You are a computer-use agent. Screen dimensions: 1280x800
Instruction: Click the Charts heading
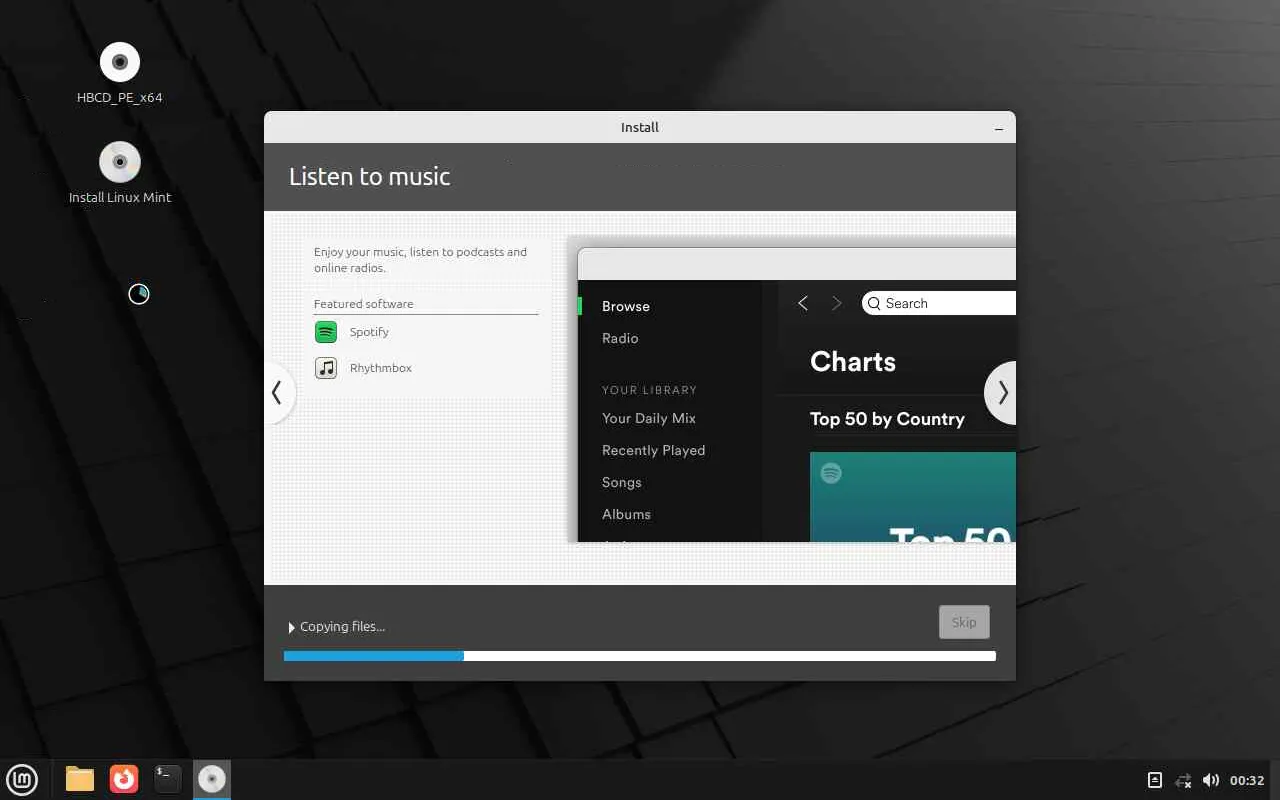[853, 362]
